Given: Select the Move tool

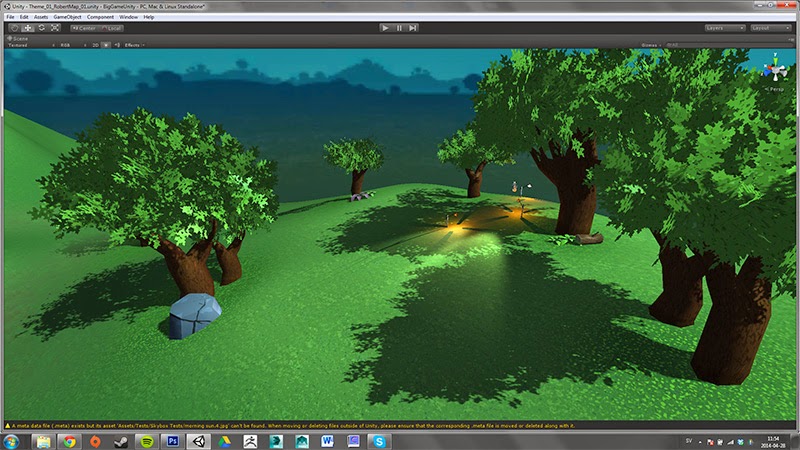Looking at the screenshot, I should click(27, 28).
